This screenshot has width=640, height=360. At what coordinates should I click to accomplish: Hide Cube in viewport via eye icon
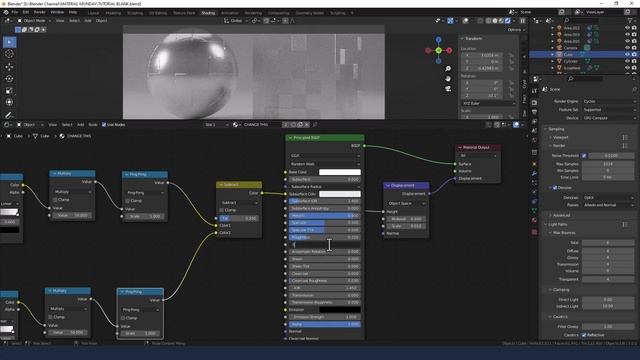click(x=627, y=54)
